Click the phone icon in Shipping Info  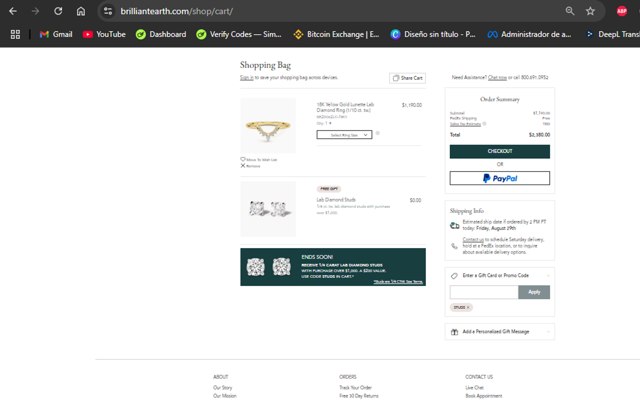point(454,246)
